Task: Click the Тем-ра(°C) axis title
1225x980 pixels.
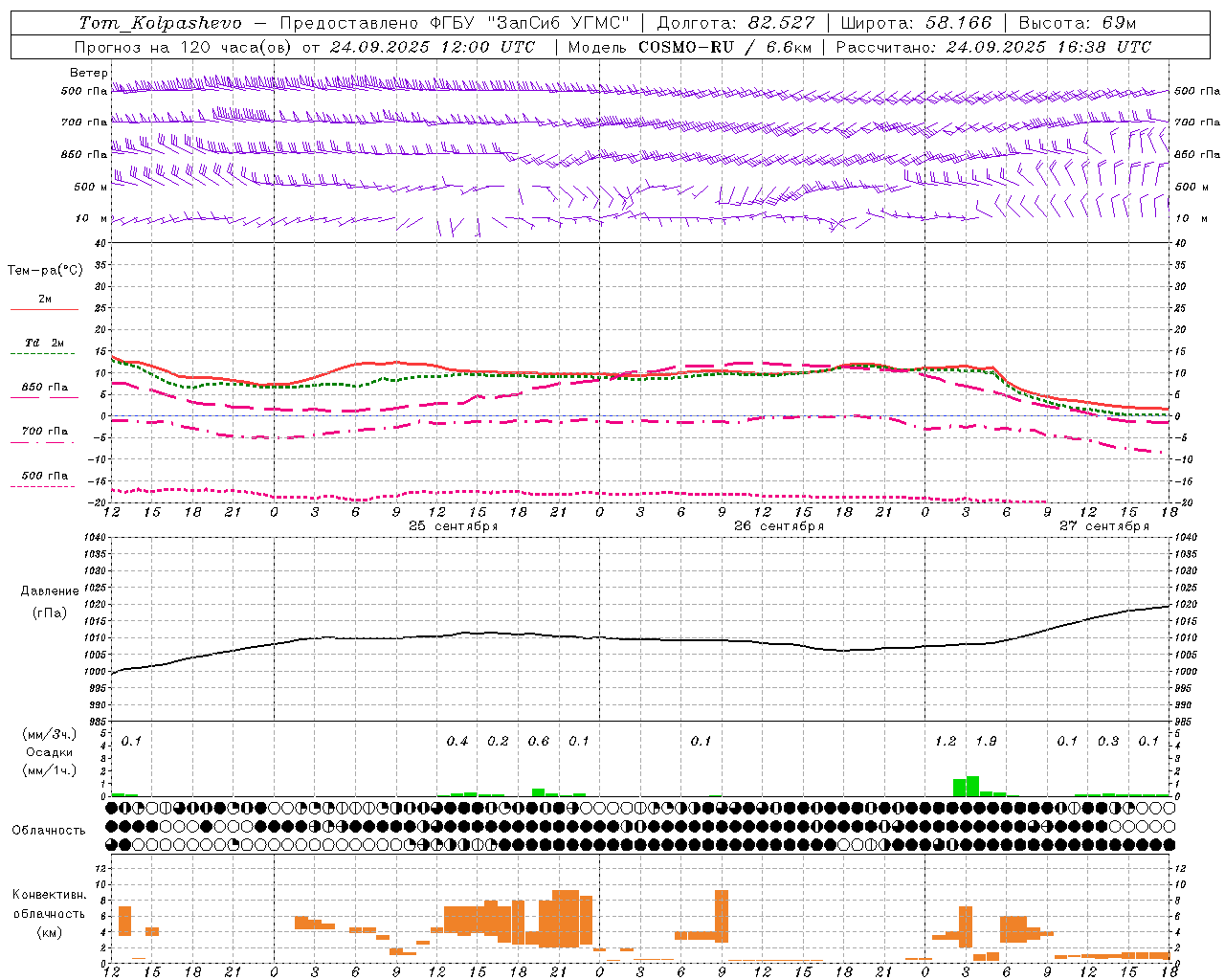Action: (x=45, y=270)
